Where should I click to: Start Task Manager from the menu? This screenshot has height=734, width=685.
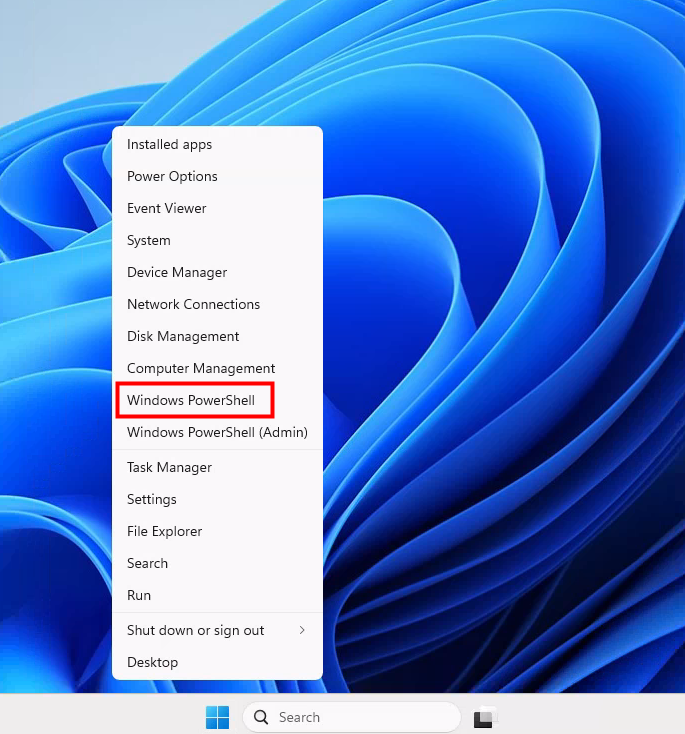(x=169, y=467)
